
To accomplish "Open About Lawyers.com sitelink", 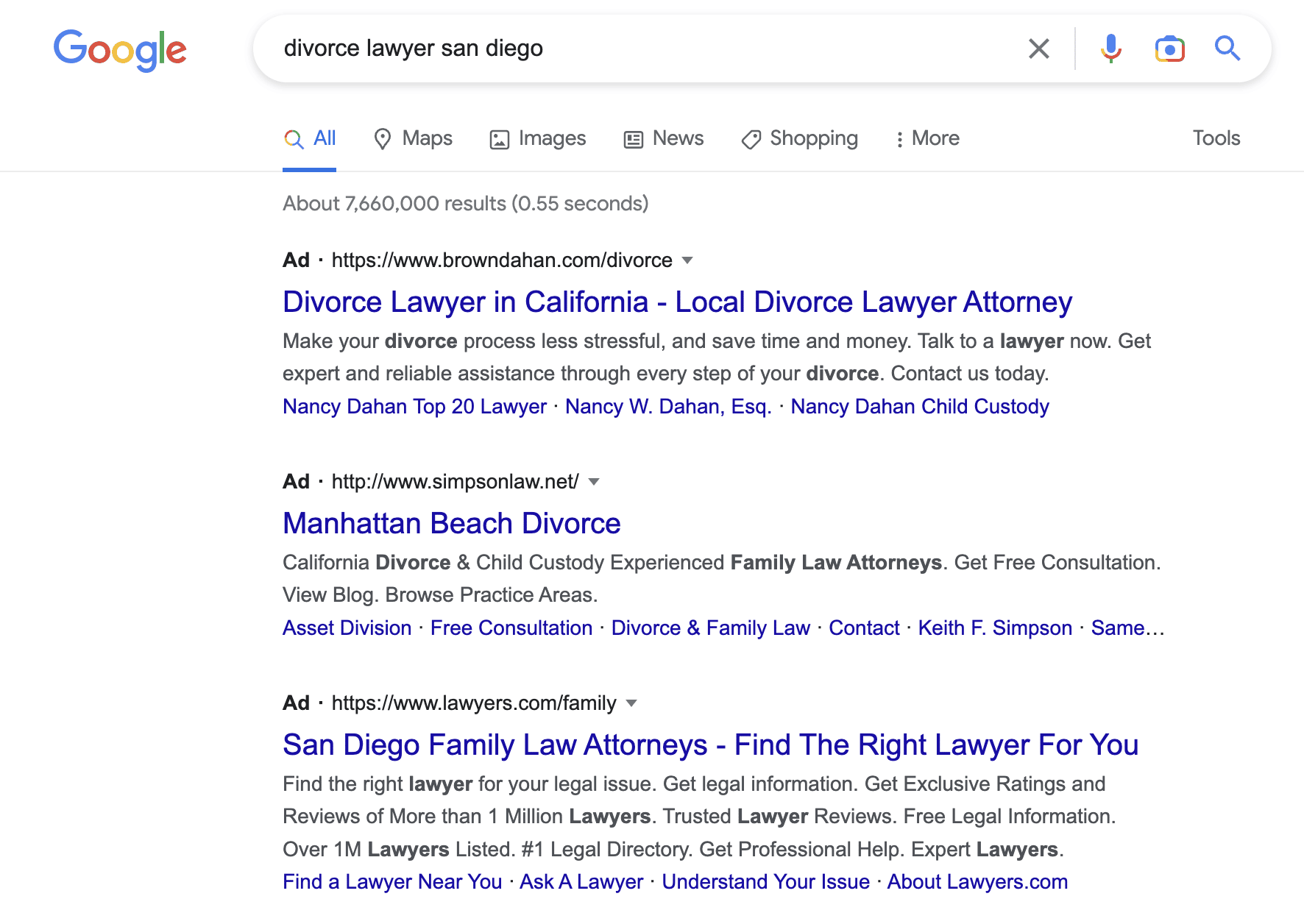I will (977, 882).
